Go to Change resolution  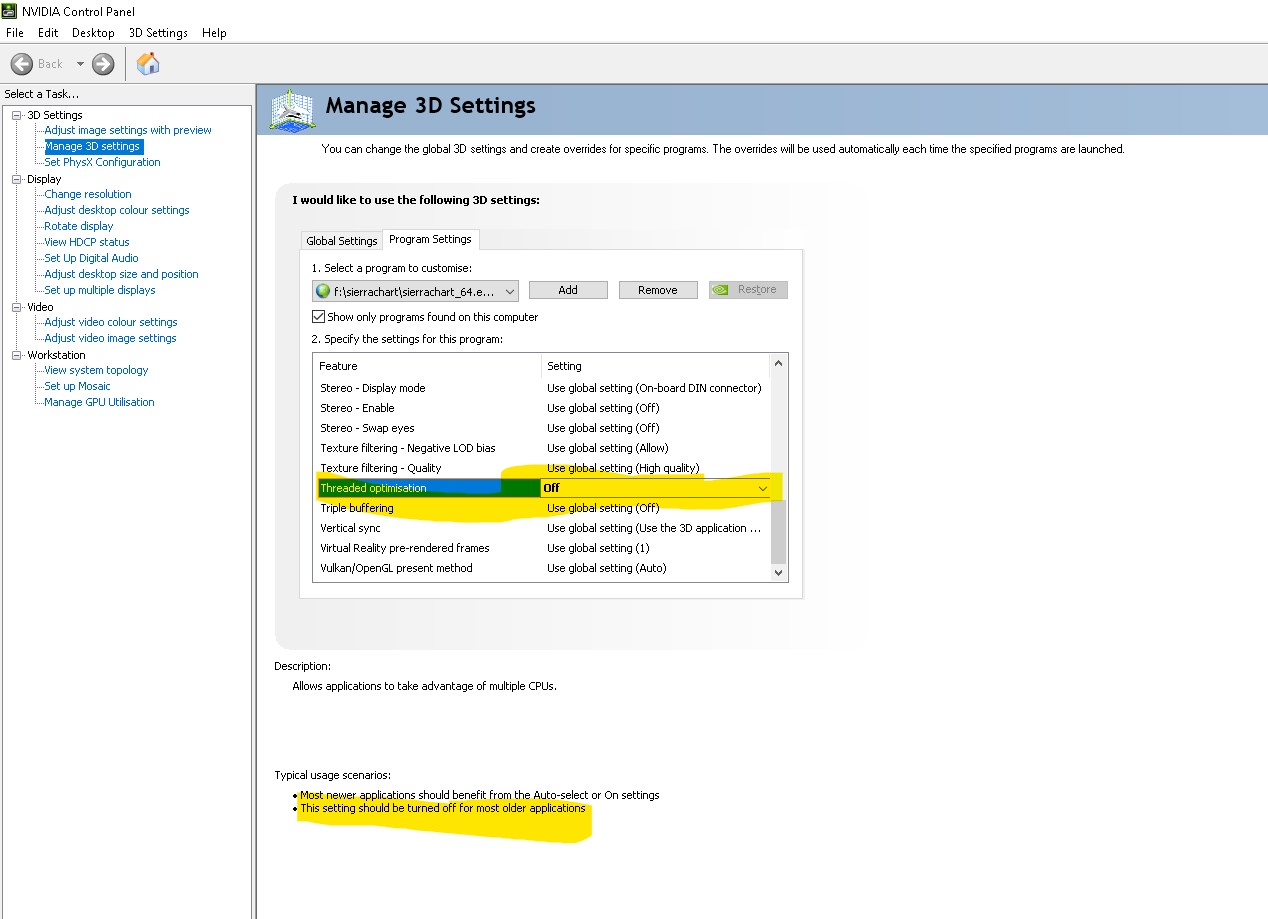(x=88, y=194)
